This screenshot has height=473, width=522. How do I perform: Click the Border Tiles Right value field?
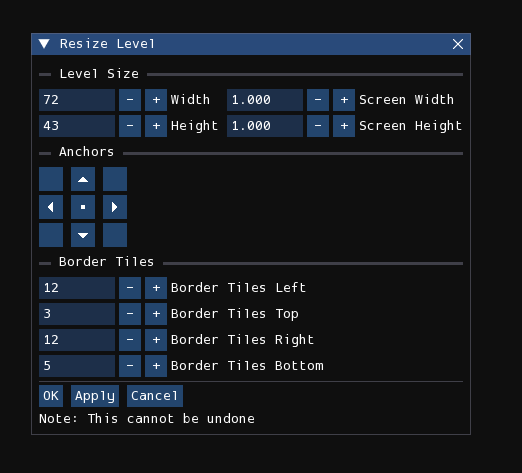[77, 340]
